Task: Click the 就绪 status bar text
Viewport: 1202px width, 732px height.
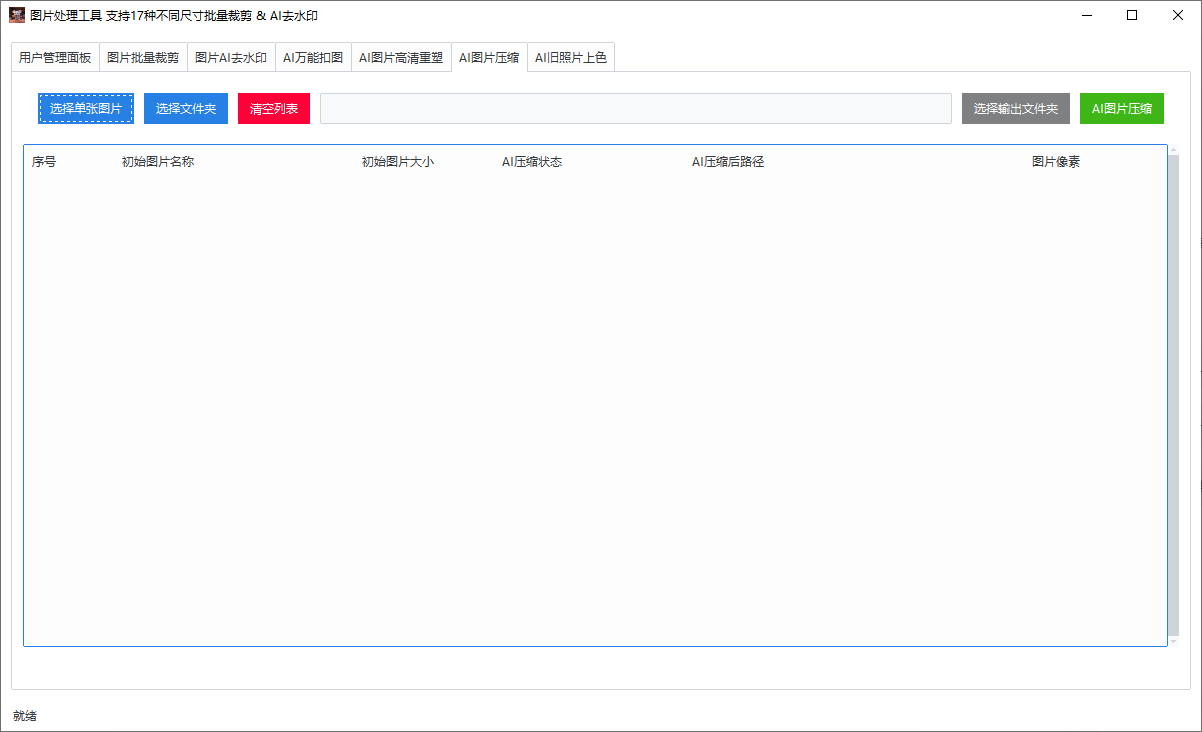Action: click(x=25, y=716)
